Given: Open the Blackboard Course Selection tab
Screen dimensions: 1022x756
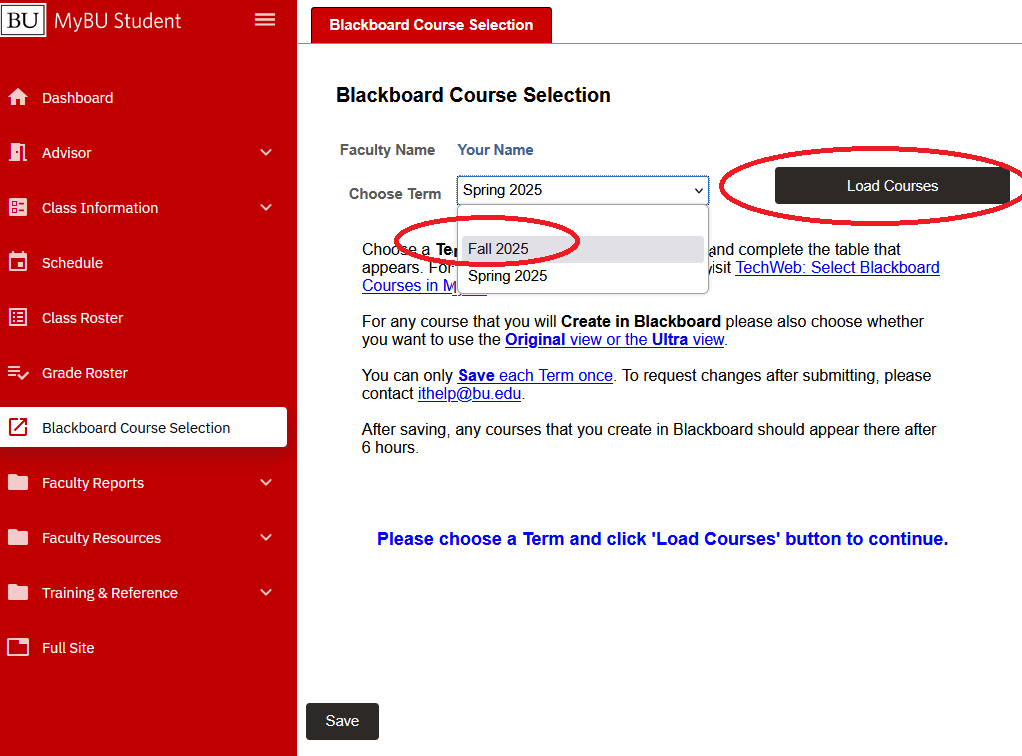Looking at the screenshot, I should tap(431, 25).
